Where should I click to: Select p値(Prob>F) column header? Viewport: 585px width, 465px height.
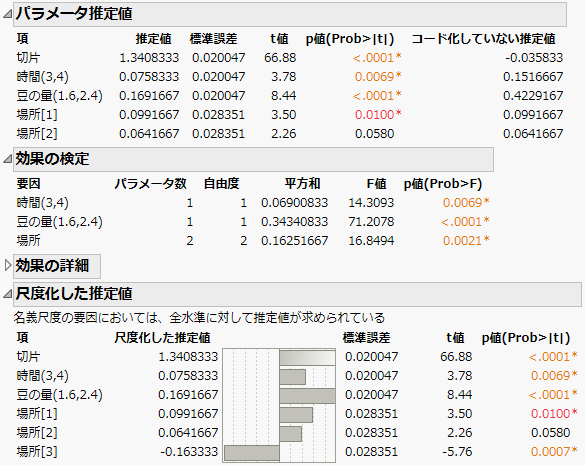coord(443,184)
